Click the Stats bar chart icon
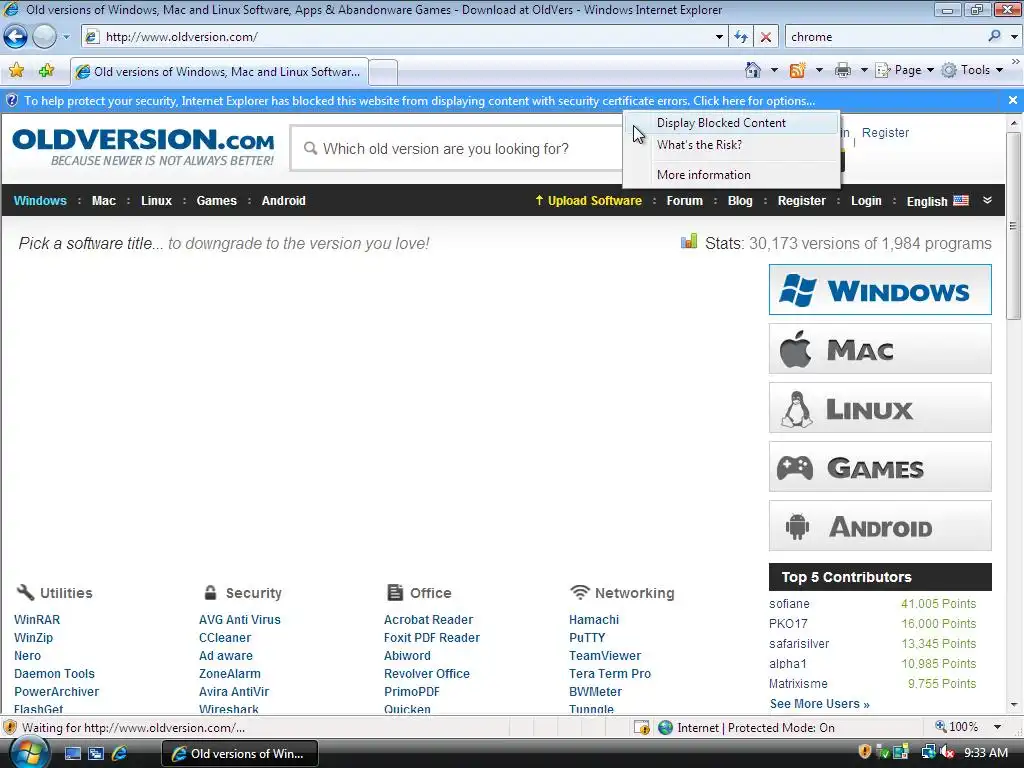 point(689,242)
